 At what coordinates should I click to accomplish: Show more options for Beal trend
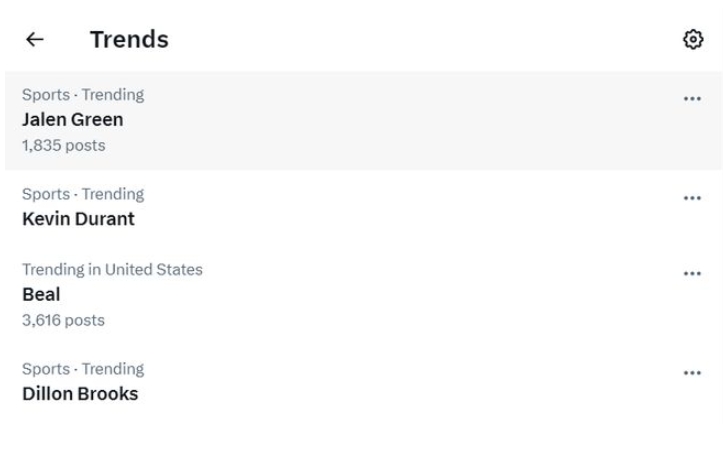(692, 274)
